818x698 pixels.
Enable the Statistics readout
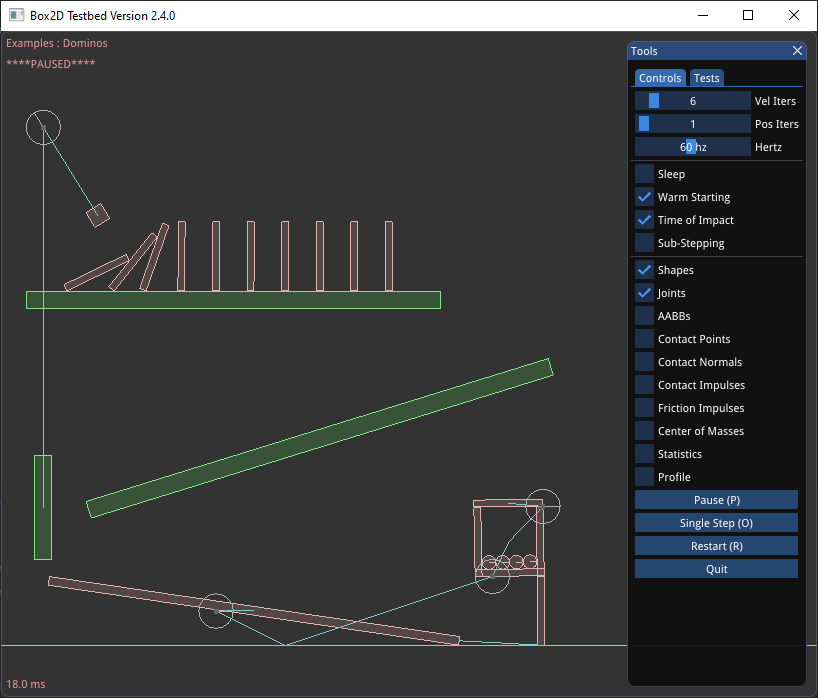[x=644, y=453]
